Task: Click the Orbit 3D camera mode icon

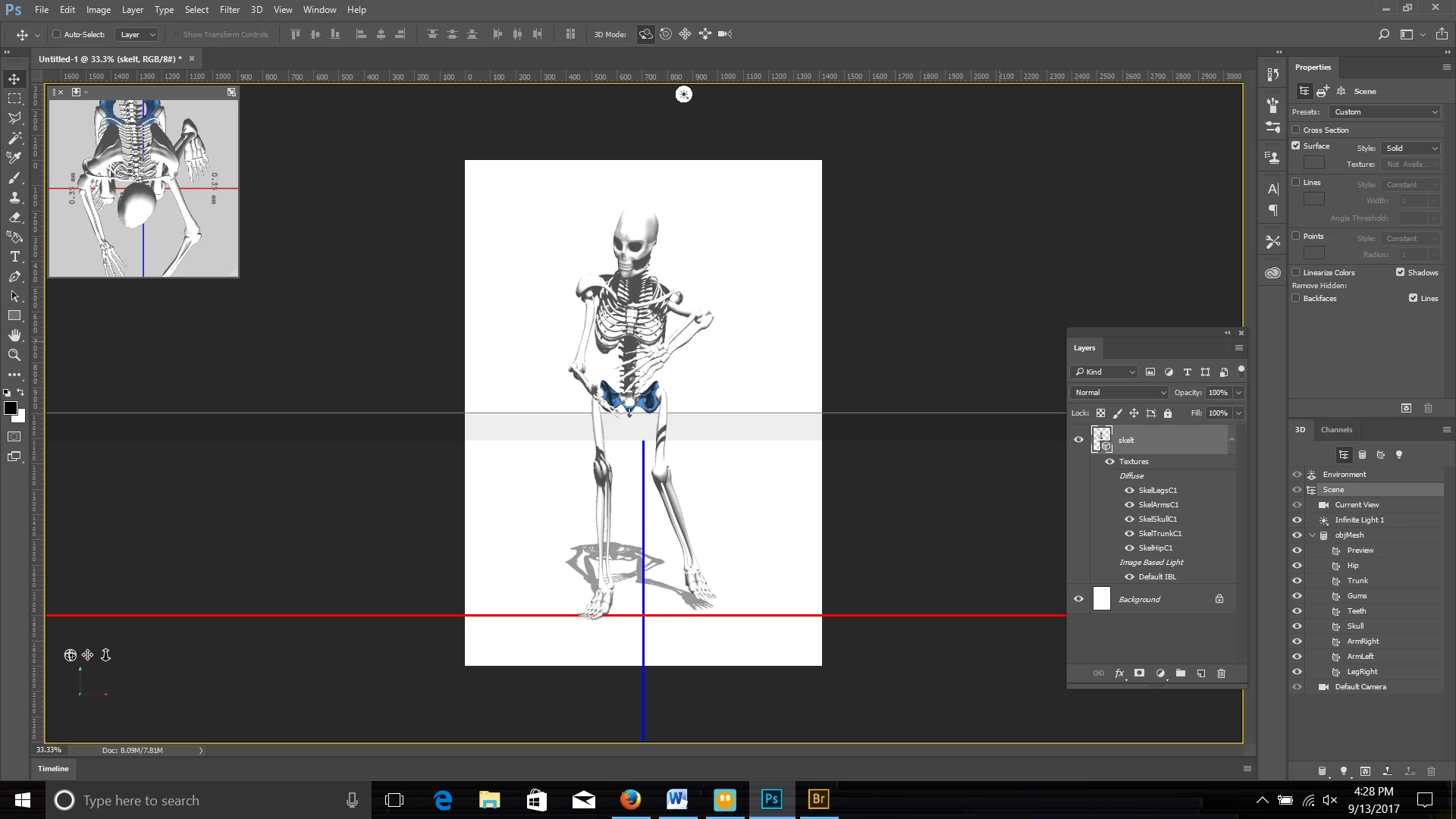Action: coord(645,34)
